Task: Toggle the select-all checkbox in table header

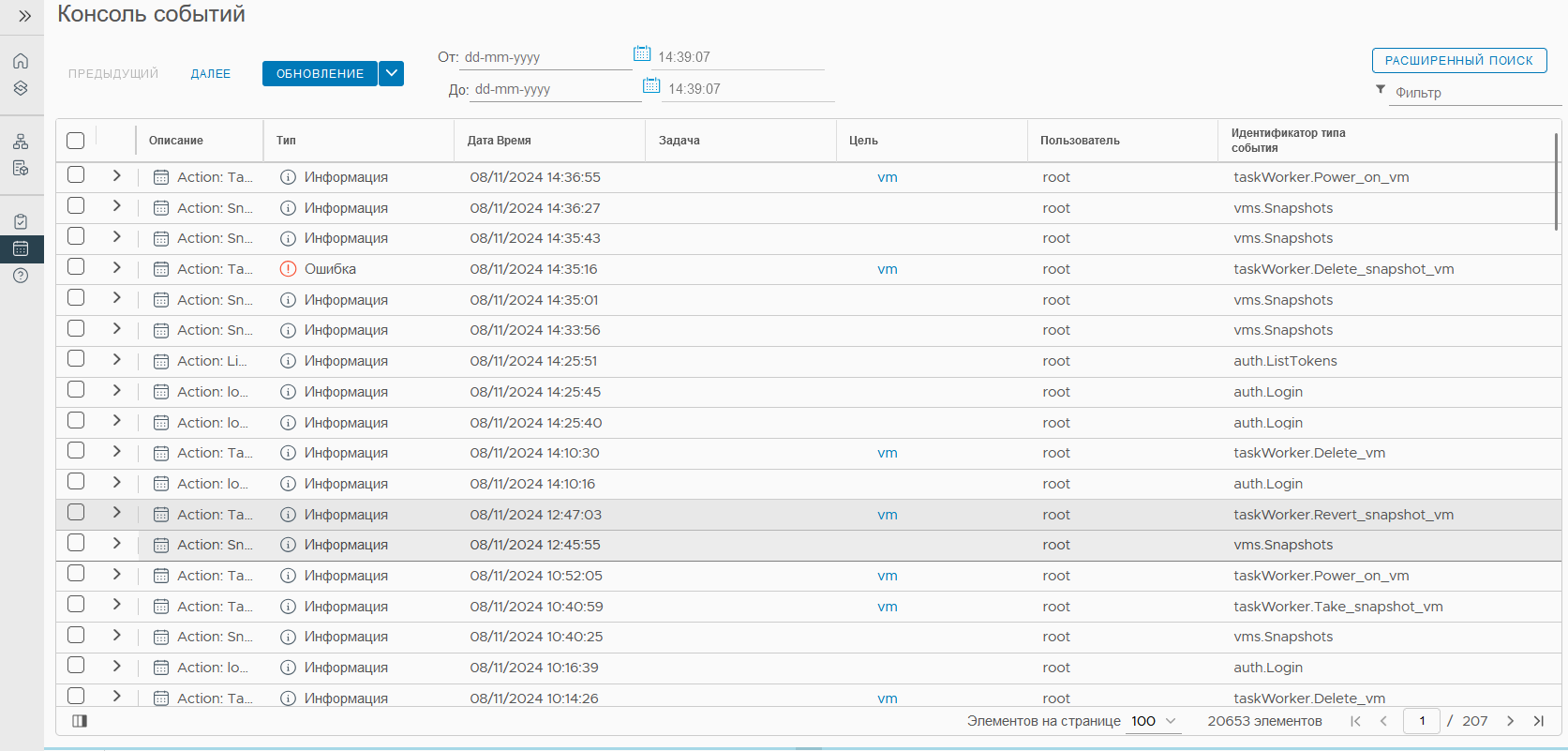Action: point(76,141)
